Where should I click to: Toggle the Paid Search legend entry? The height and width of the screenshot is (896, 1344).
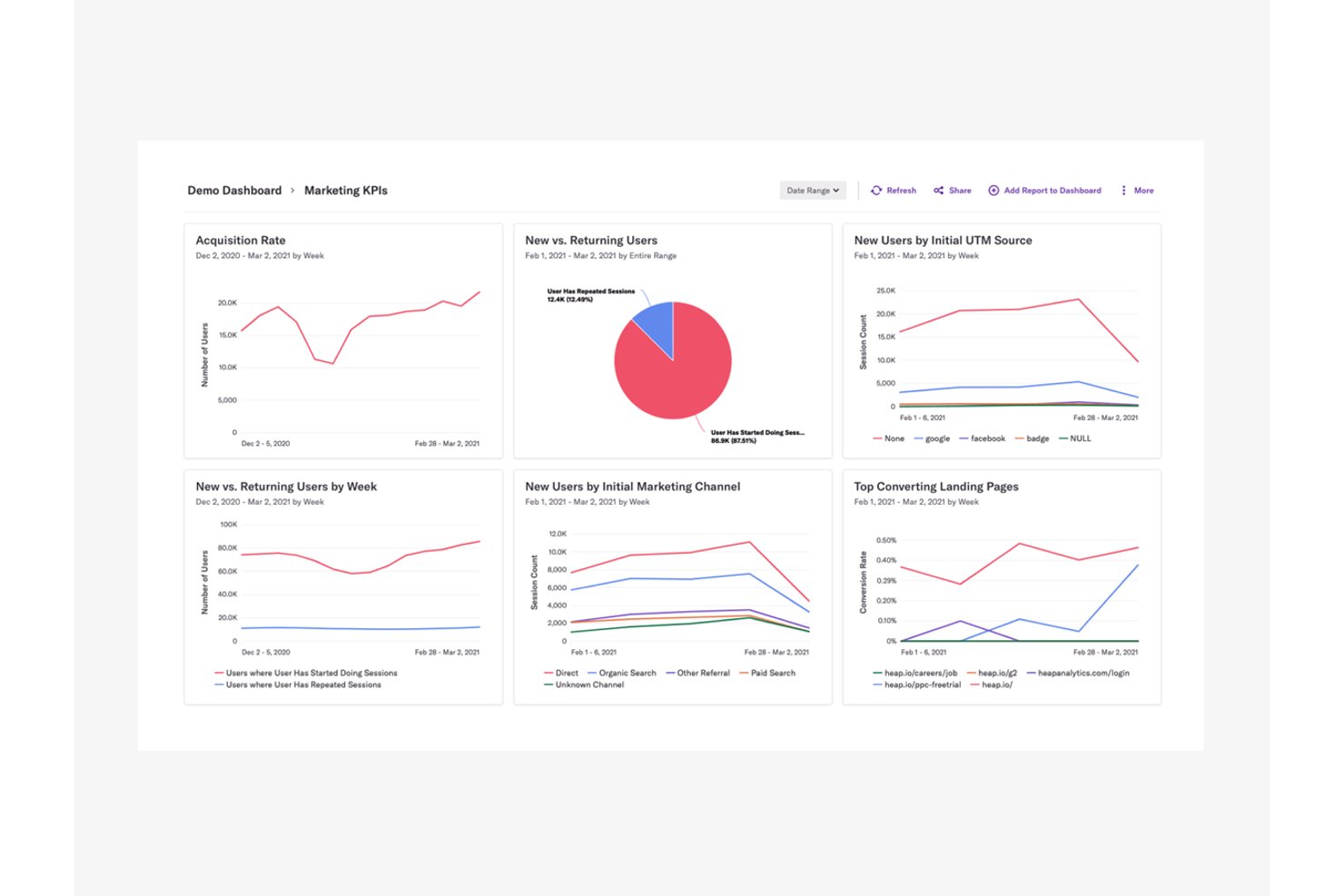pyautogui.click(x=767, y=674)
